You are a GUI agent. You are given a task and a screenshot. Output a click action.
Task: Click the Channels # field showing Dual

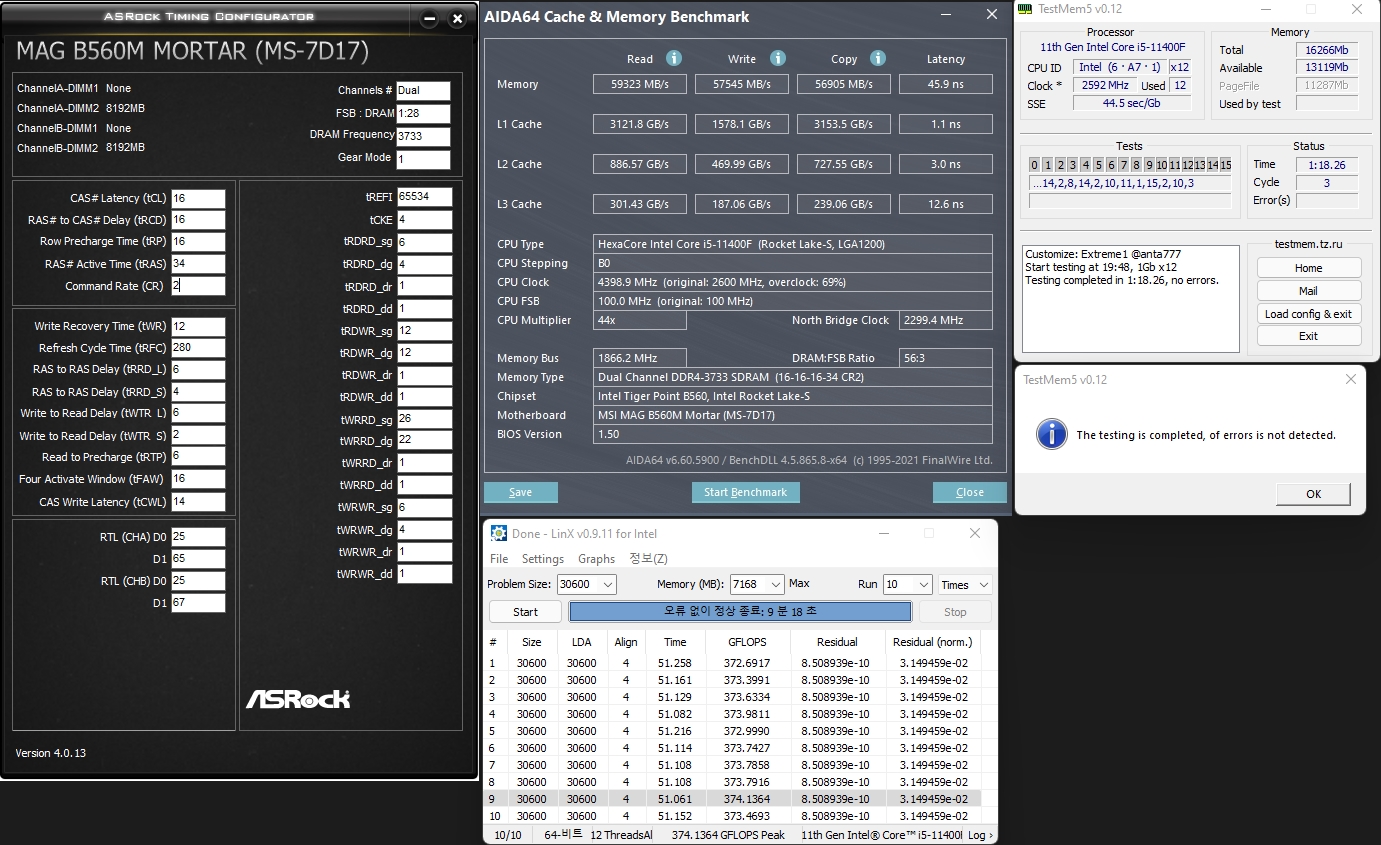click(x=423, y=90)
